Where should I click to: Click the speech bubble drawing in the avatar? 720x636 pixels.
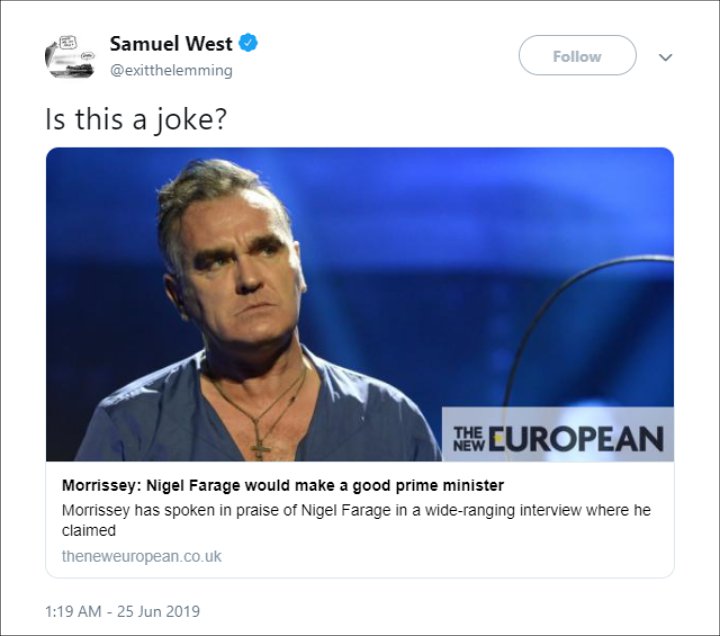click(68, 43)
